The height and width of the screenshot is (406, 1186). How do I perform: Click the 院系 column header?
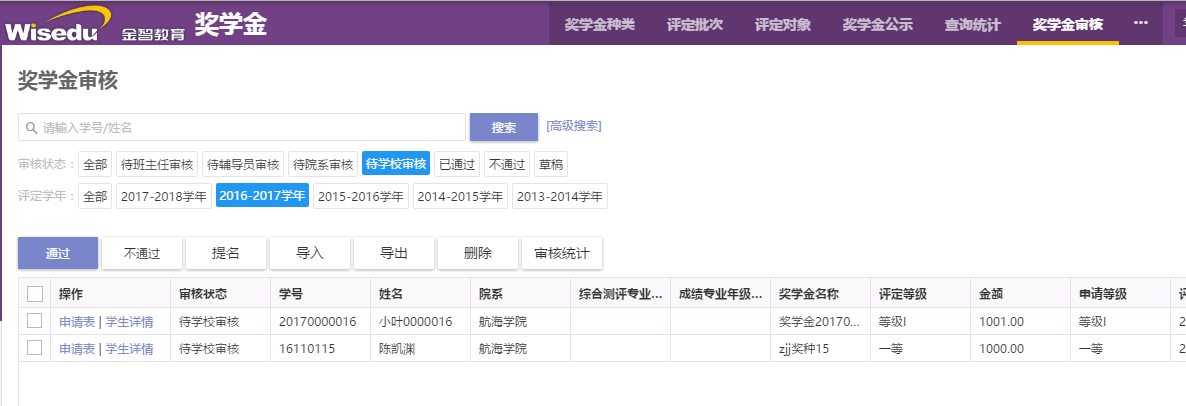[520, 293]
